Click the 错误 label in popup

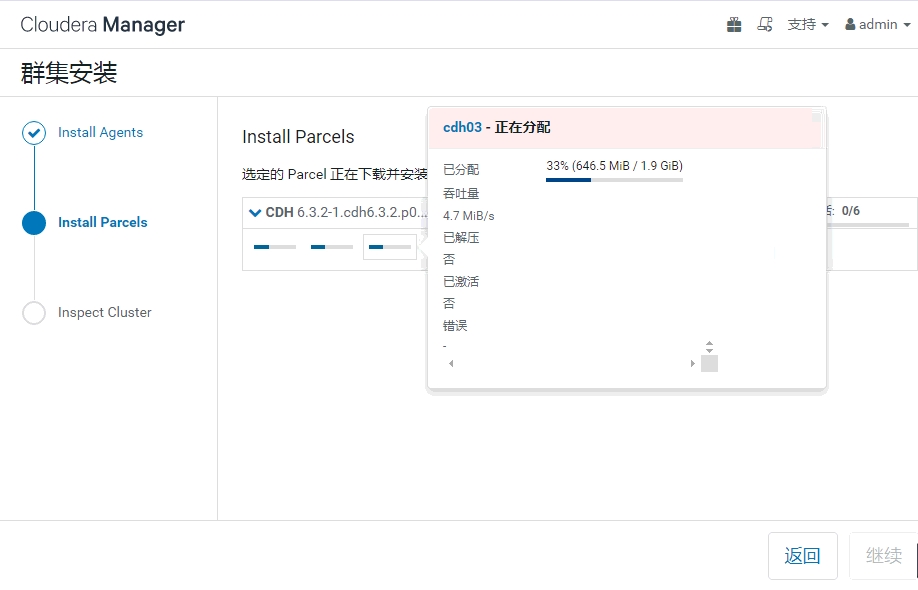(x=455, y=325)
